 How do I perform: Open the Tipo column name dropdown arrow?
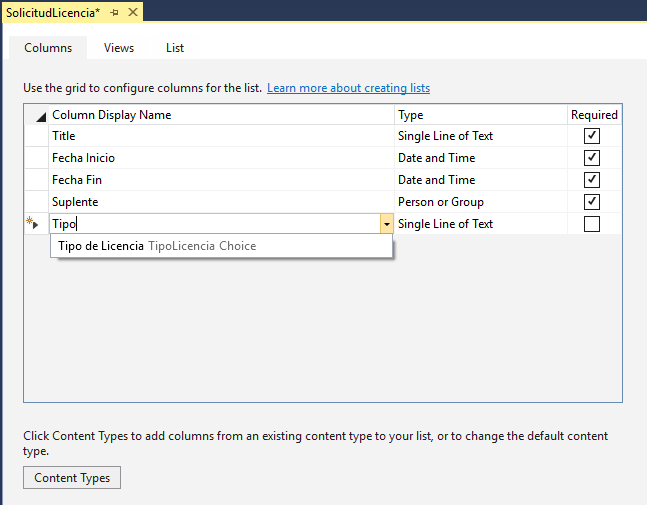tap(386, 224)
